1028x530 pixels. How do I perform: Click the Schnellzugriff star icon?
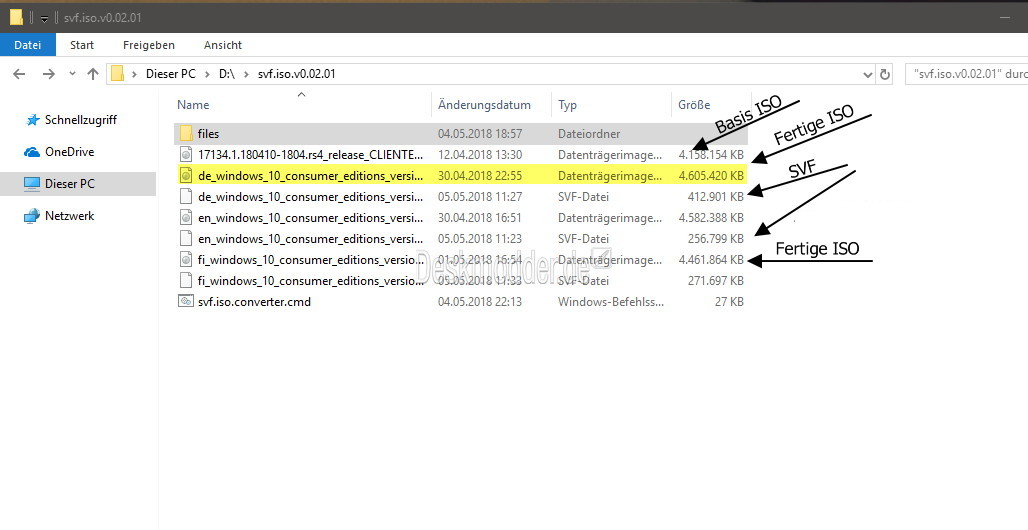(32, 120)
